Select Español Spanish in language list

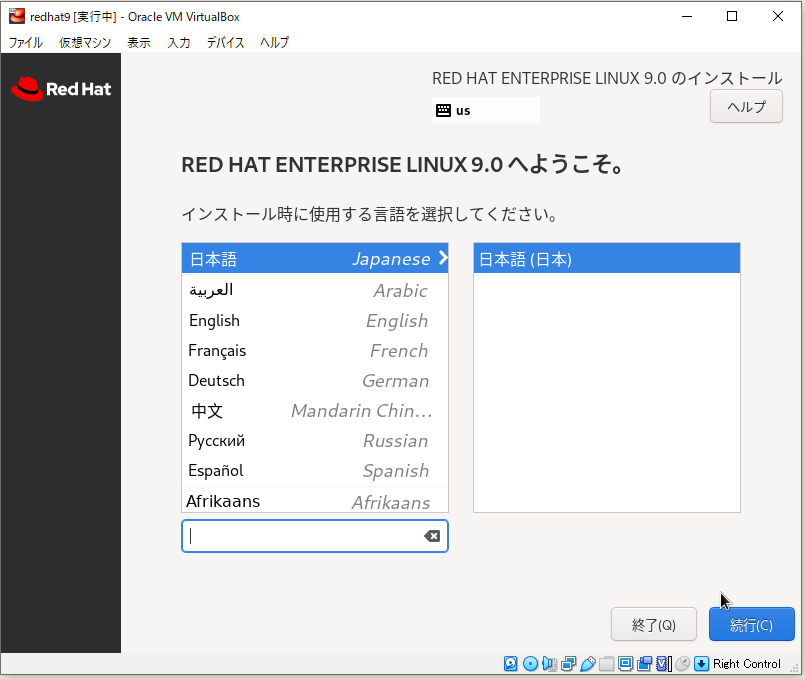click(315, 471)
